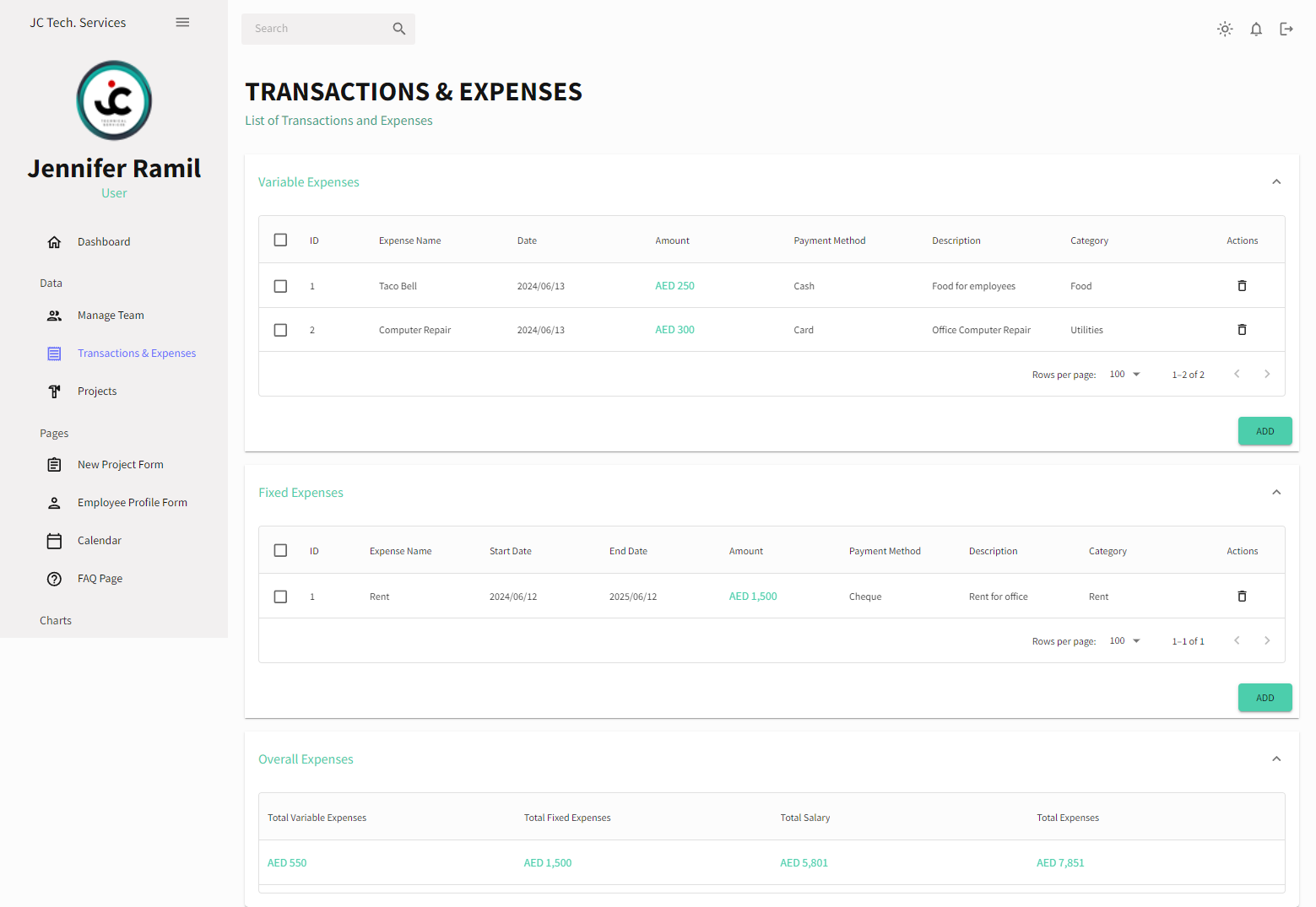
Task: Collapse the Overall Expenses panel
Action: coord(1276,759)
